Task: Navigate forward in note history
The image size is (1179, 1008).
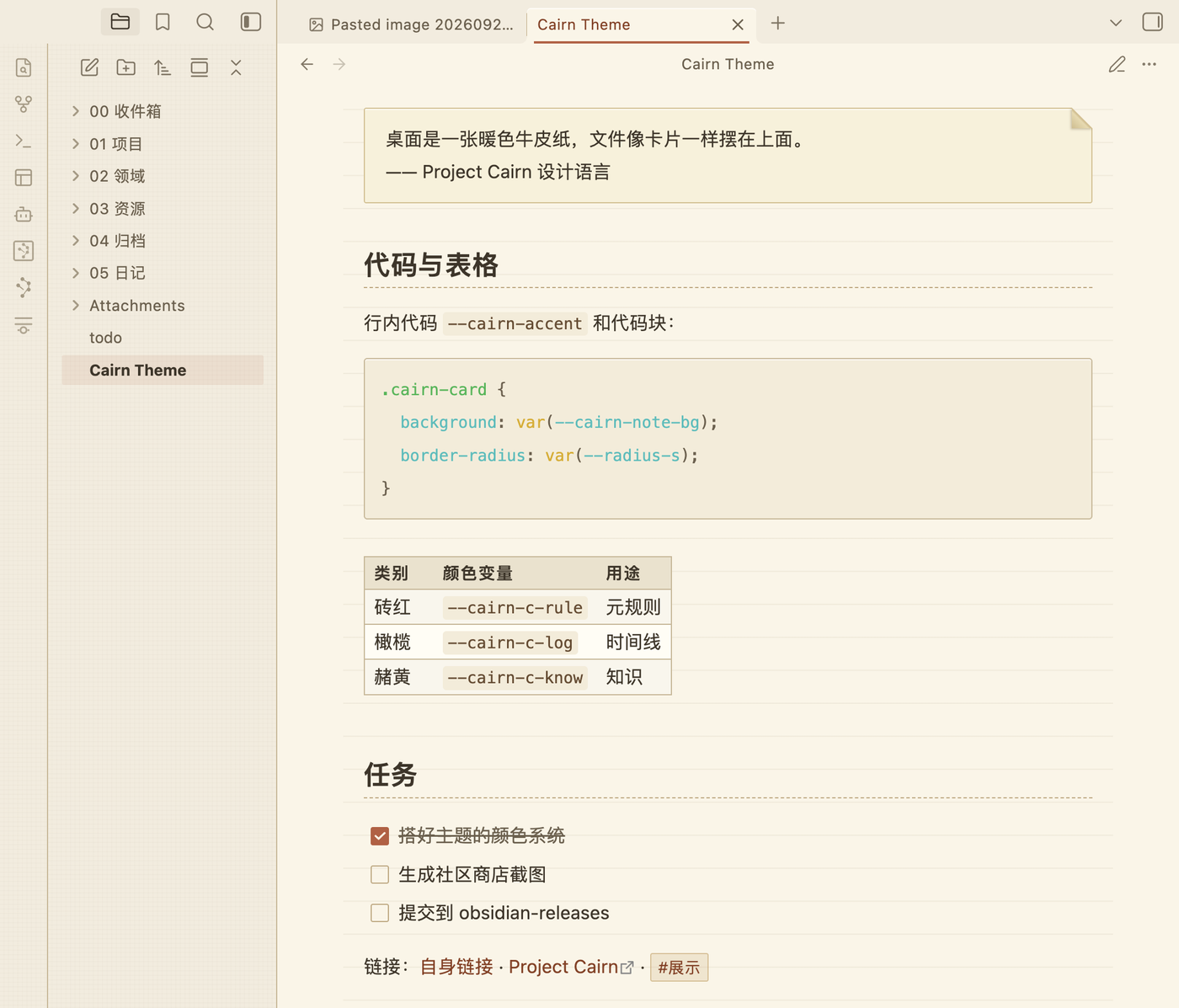Action: point(339,64)
